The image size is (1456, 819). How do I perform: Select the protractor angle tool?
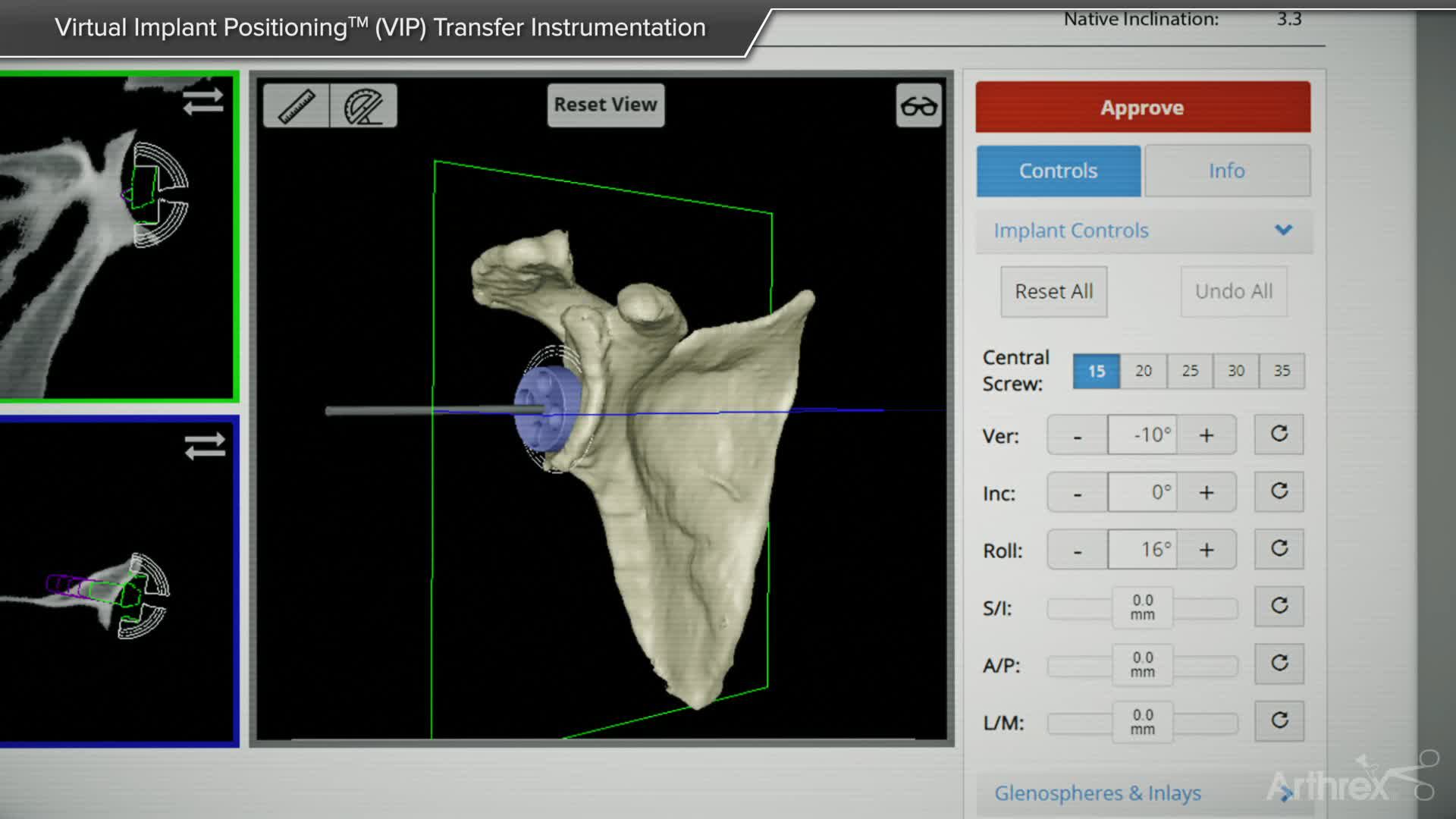coord(364,106)
